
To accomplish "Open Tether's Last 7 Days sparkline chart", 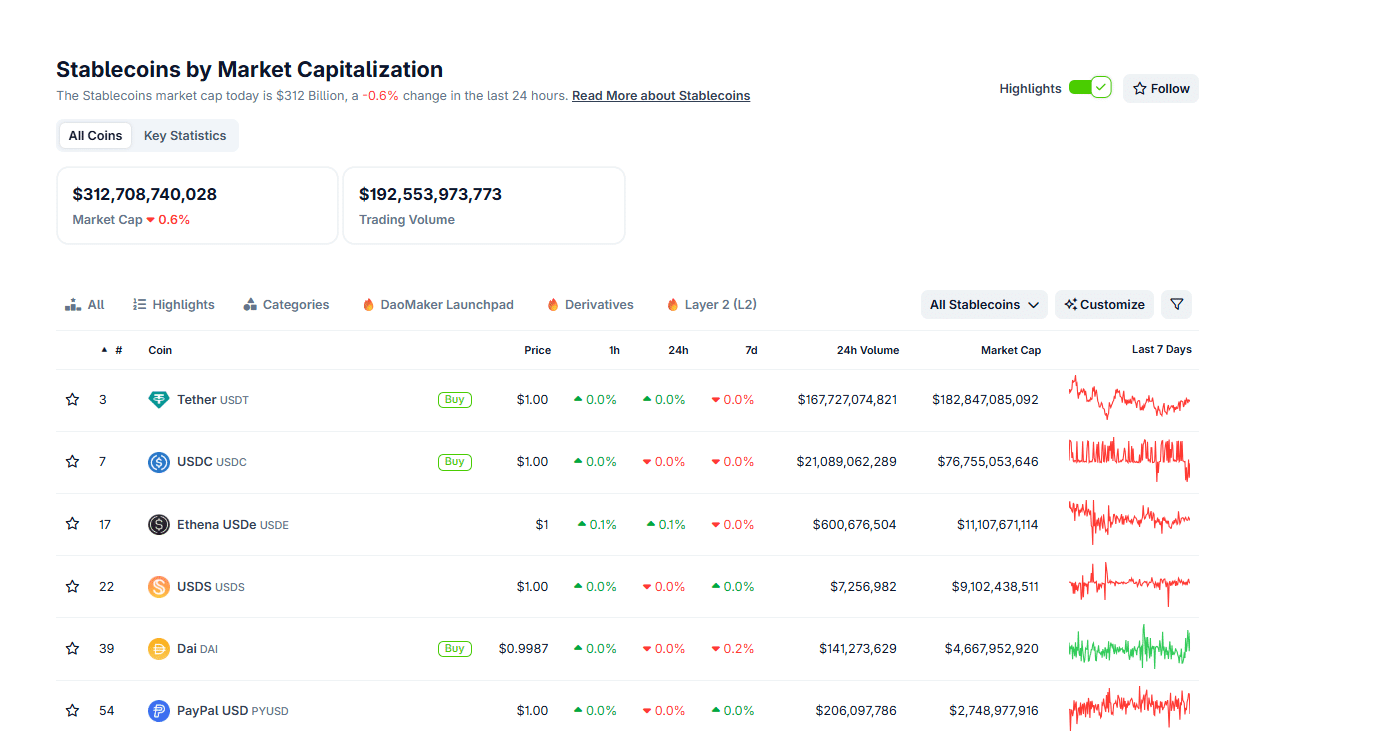I will coord(1129,399).
